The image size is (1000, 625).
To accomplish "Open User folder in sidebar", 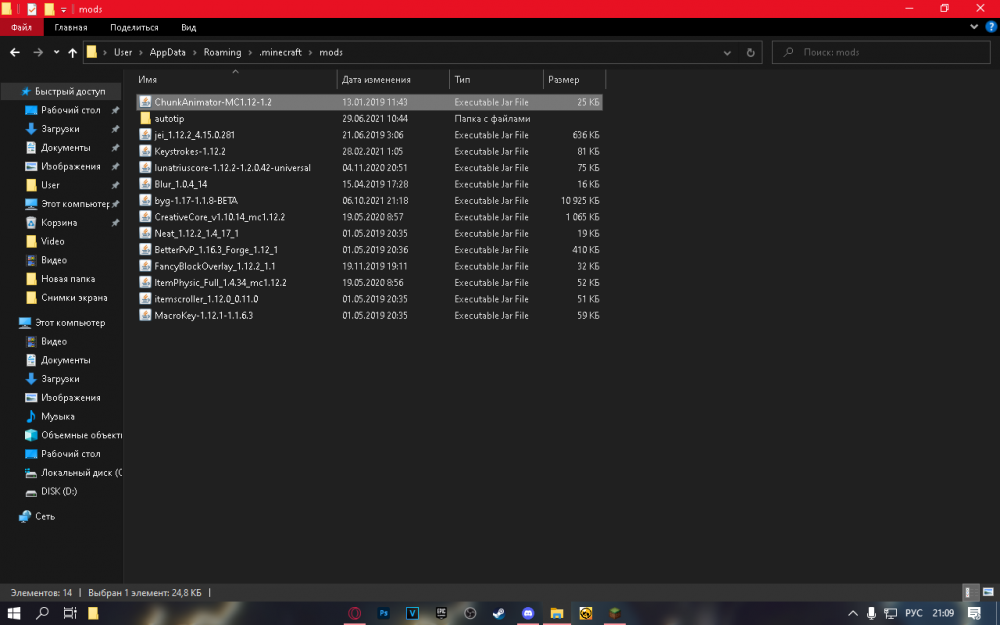I will (x=50, y=186).
